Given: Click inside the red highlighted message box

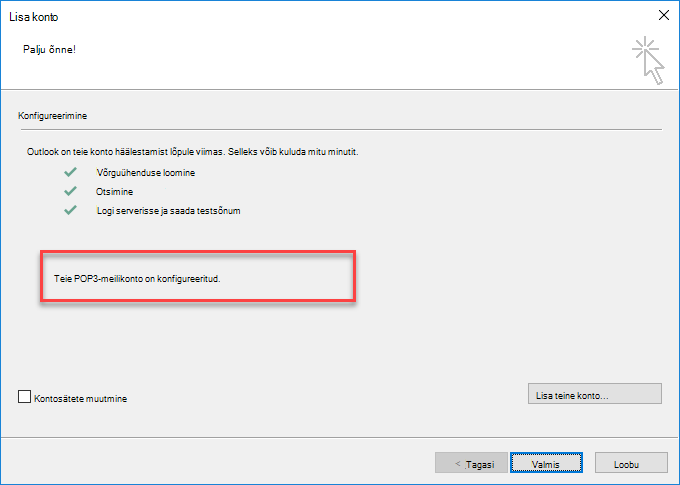Looking at the screenshot, I should click(198, 276).
